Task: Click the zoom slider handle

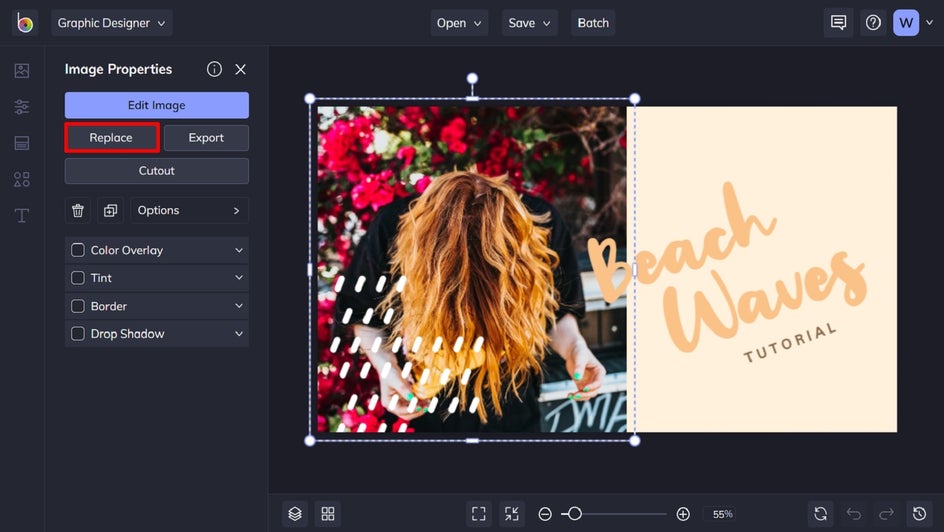Action: tap(574, 514)
